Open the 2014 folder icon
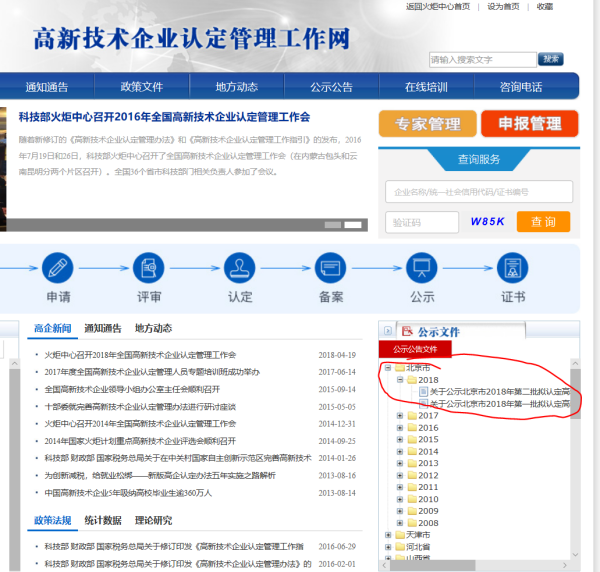The width and height of the screenshot is (600, 572). [x=412, y=451]
